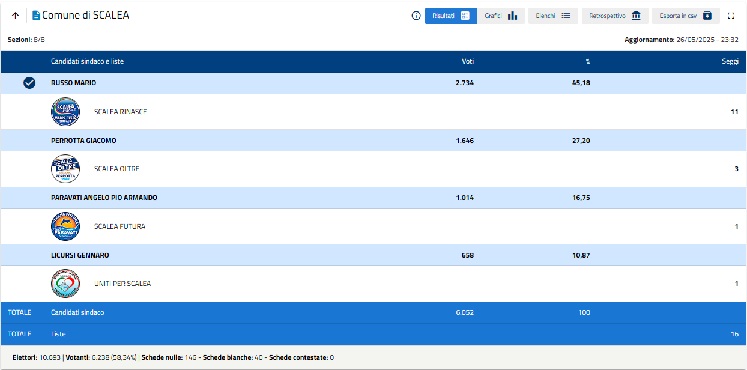747x370 pixels.
Task: Click the SCALEA FUTURA list logo
Action: pos(65,226)
